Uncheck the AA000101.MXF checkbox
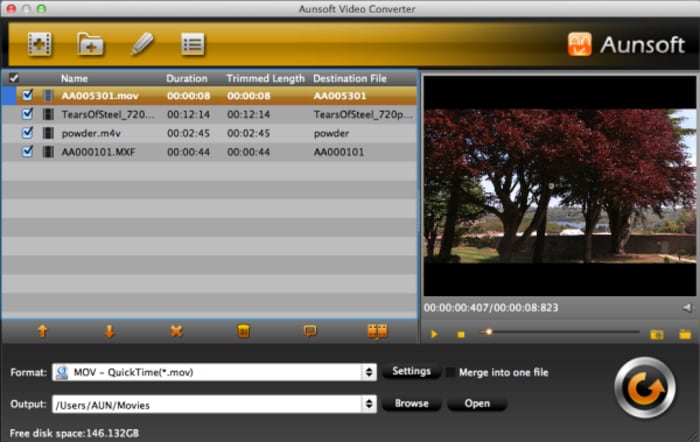Screen dimensions: 700x442 coord(27,151)
